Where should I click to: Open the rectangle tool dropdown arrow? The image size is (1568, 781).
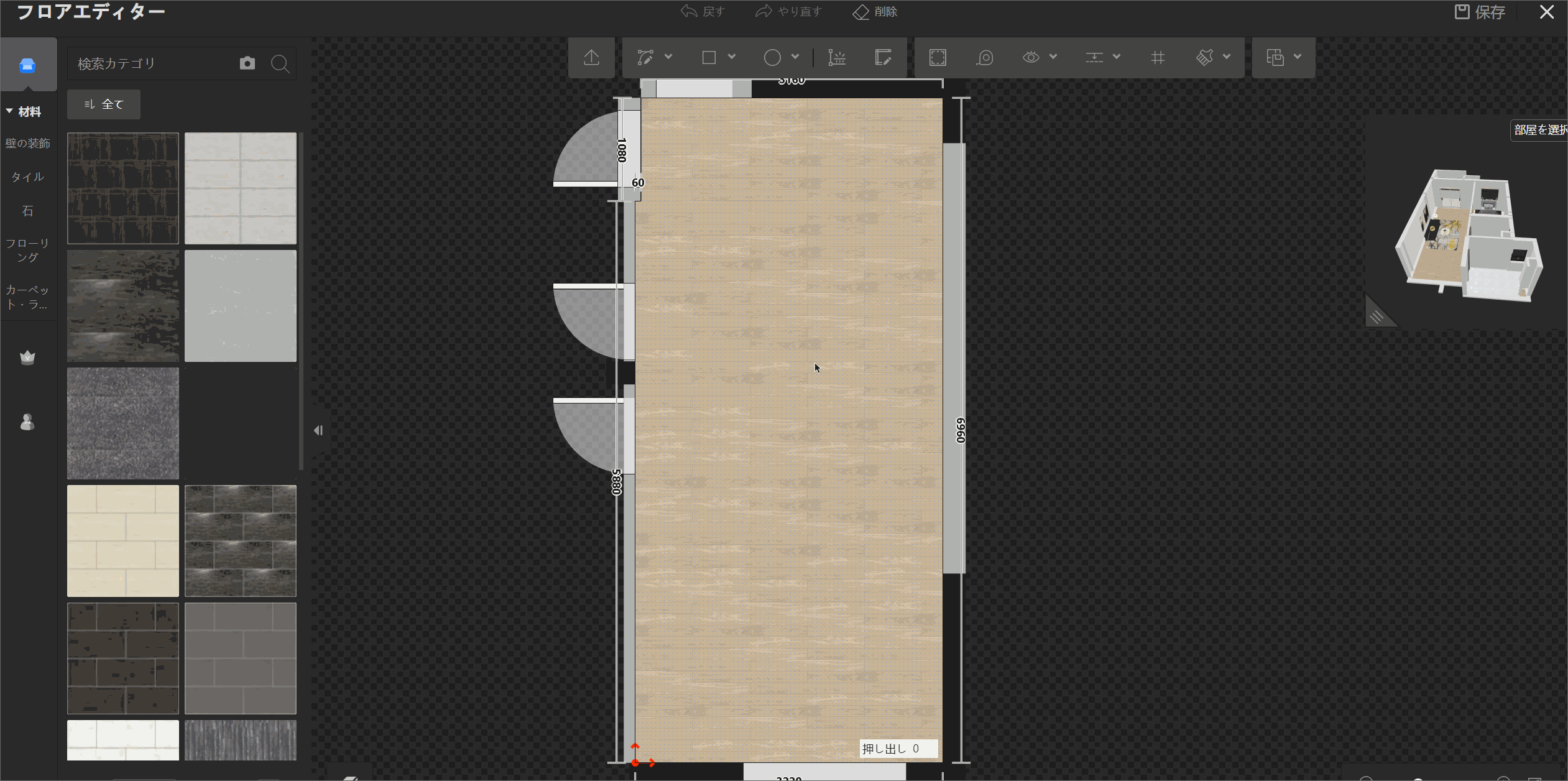tap(732, 57)
